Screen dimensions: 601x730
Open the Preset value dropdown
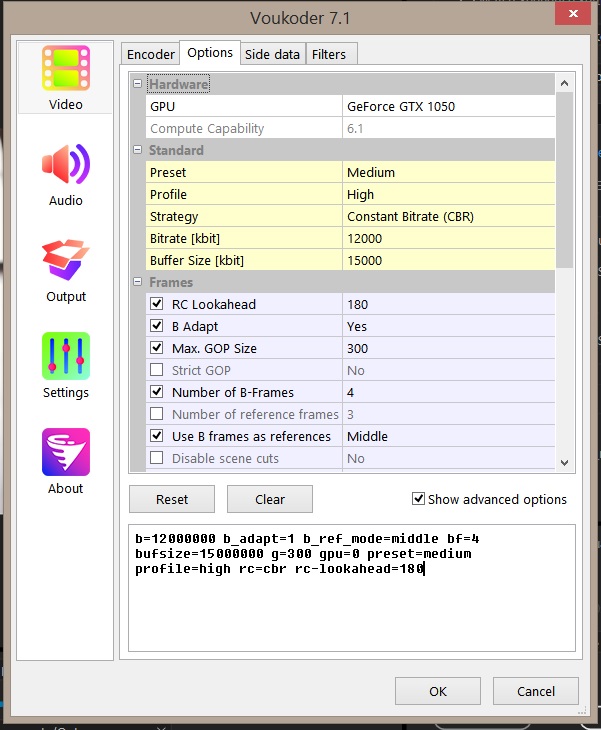(x=447, y=172)
